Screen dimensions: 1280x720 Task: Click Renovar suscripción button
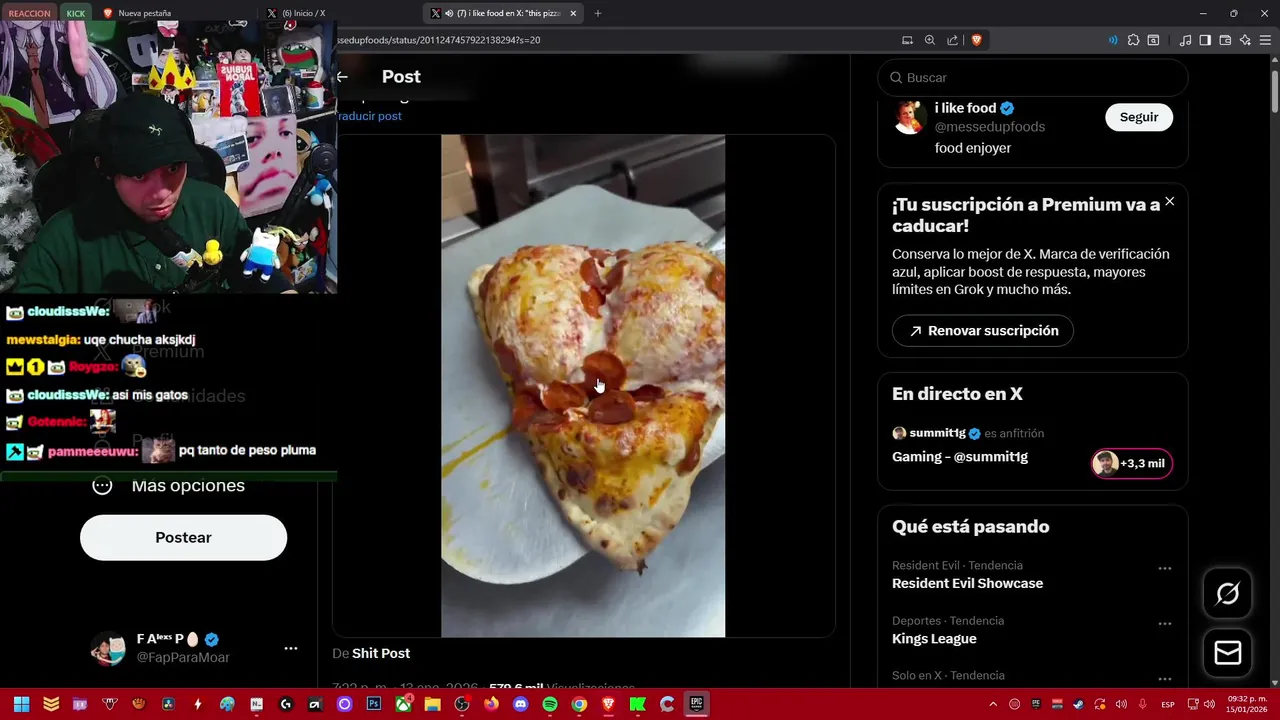tap(982, 330)
